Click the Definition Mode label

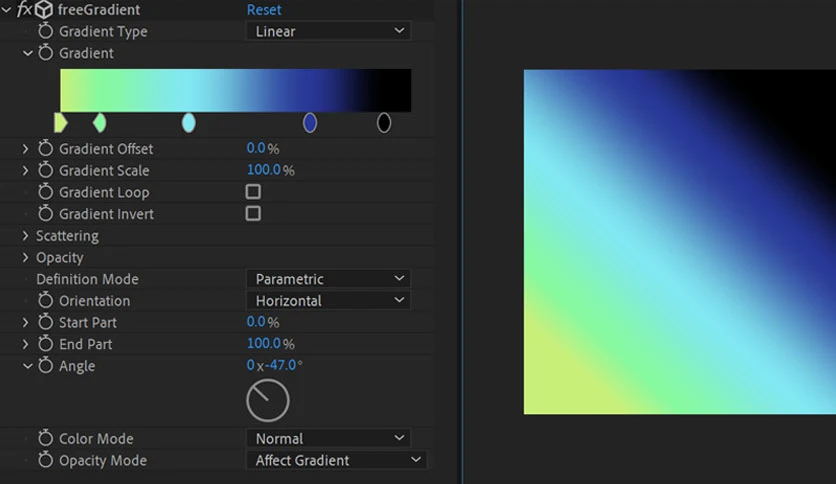pos(87,279)
